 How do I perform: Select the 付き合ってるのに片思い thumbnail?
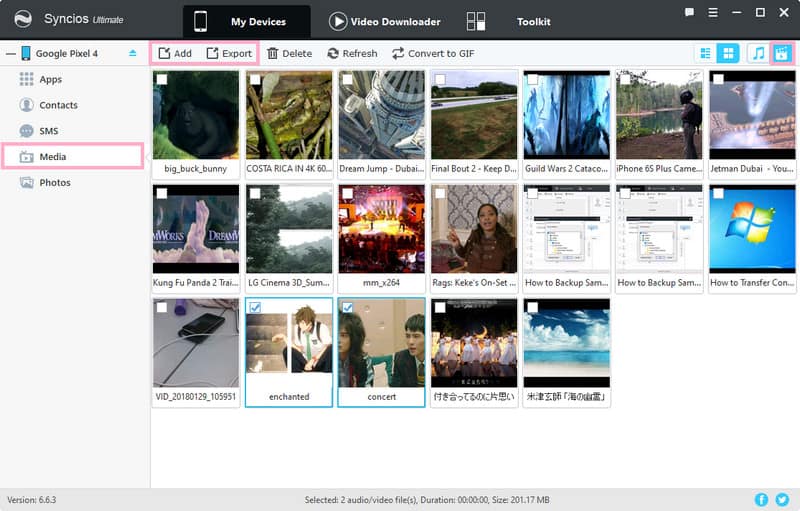[x=474, y=343]
